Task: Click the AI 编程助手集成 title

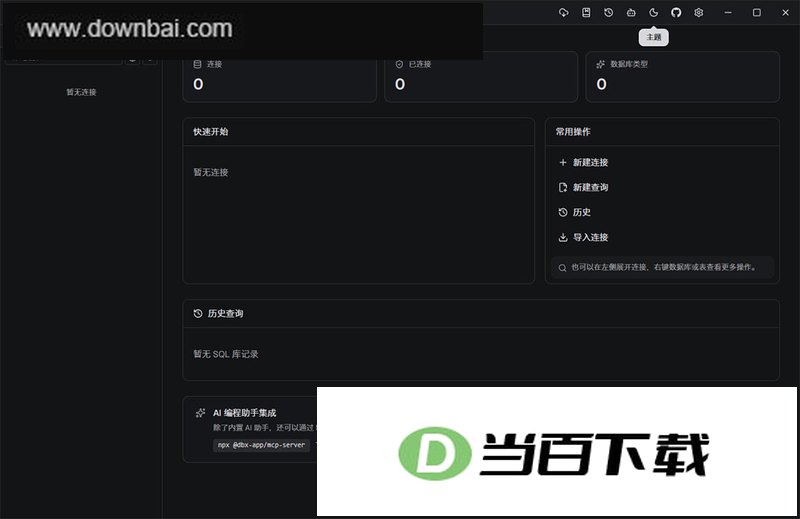Action: 244,413
